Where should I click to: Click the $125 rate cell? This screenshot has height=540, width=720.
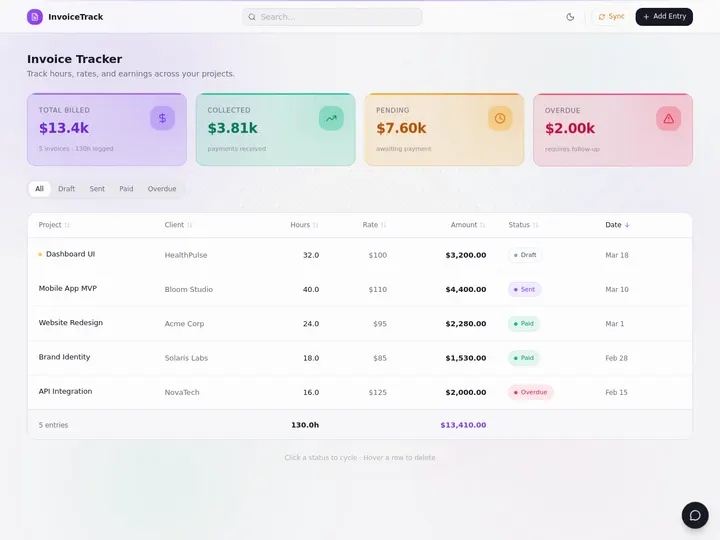tap(377, 392)
